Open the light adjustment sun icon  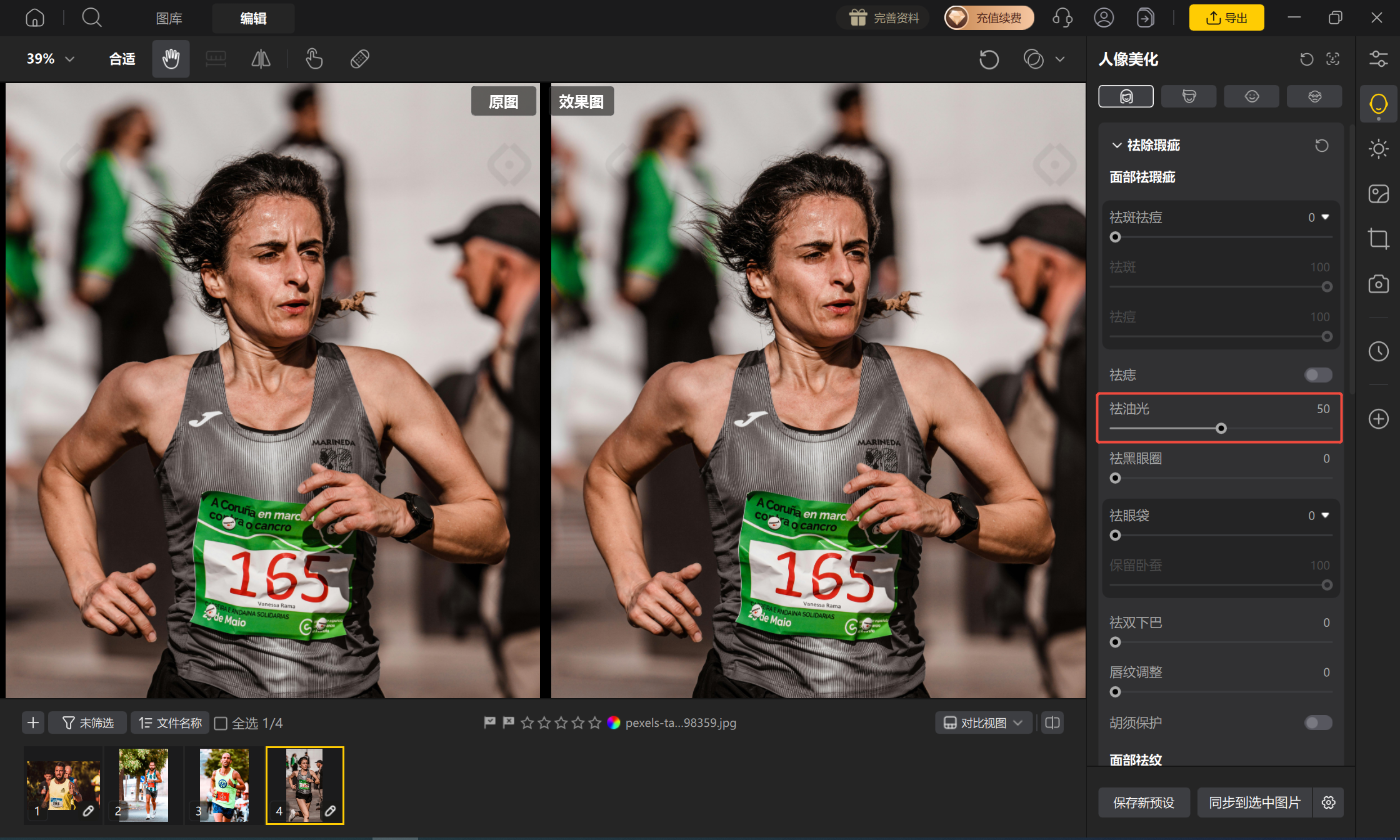tap(1378, 149)
